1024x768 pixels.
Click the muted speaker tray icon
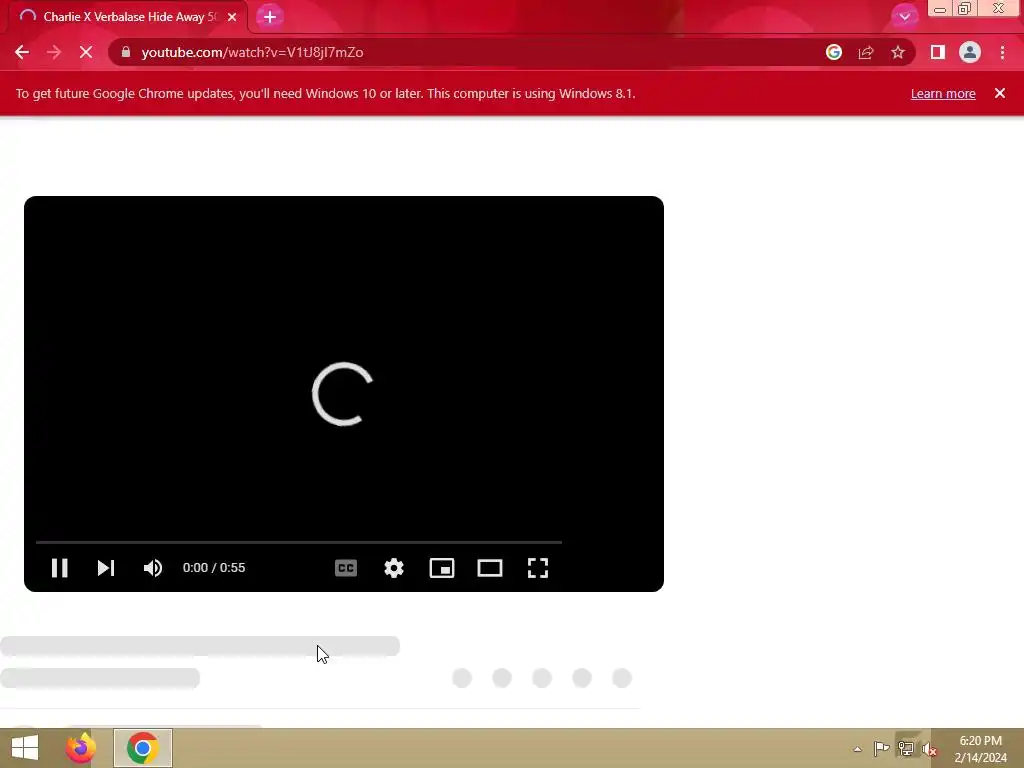(929, 749)
